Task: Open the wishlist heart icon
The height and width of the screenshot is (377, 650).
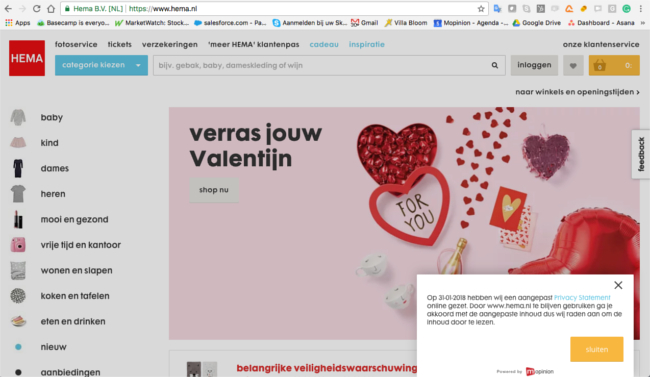Action: pyautogui.click(x=573, y=65)
